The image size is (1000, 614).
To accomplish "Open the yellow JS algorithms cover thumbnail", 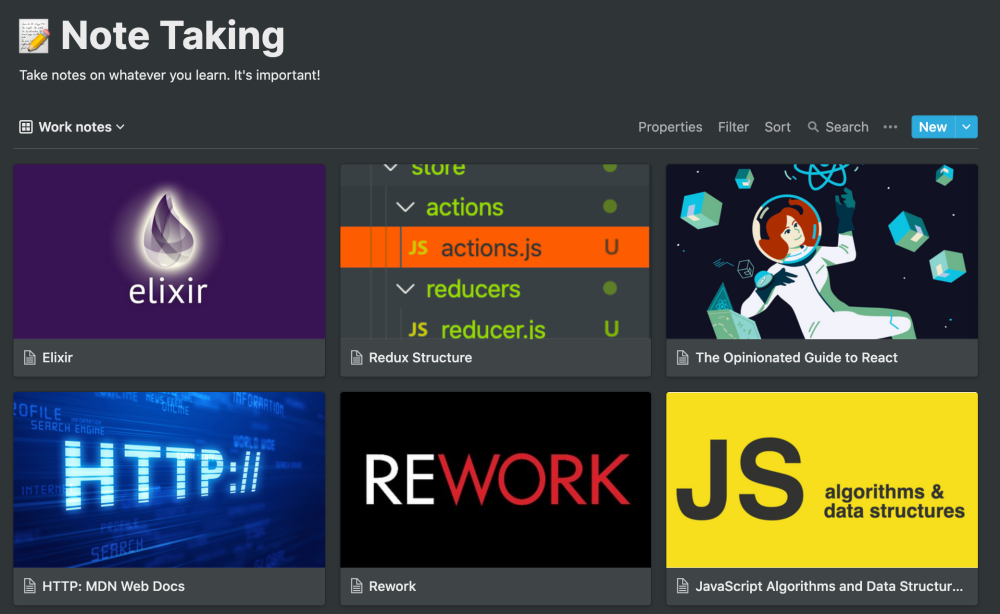I will coord(821,479).
